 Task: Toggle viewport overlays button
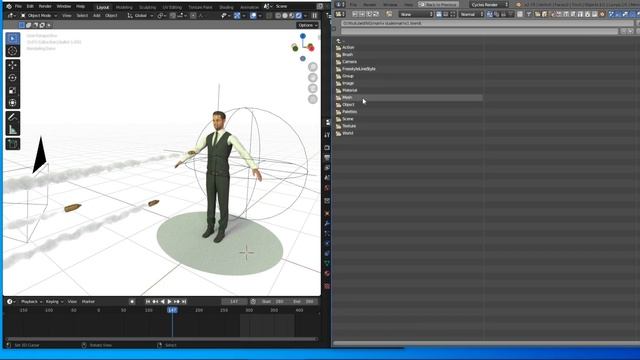(253, 16)
